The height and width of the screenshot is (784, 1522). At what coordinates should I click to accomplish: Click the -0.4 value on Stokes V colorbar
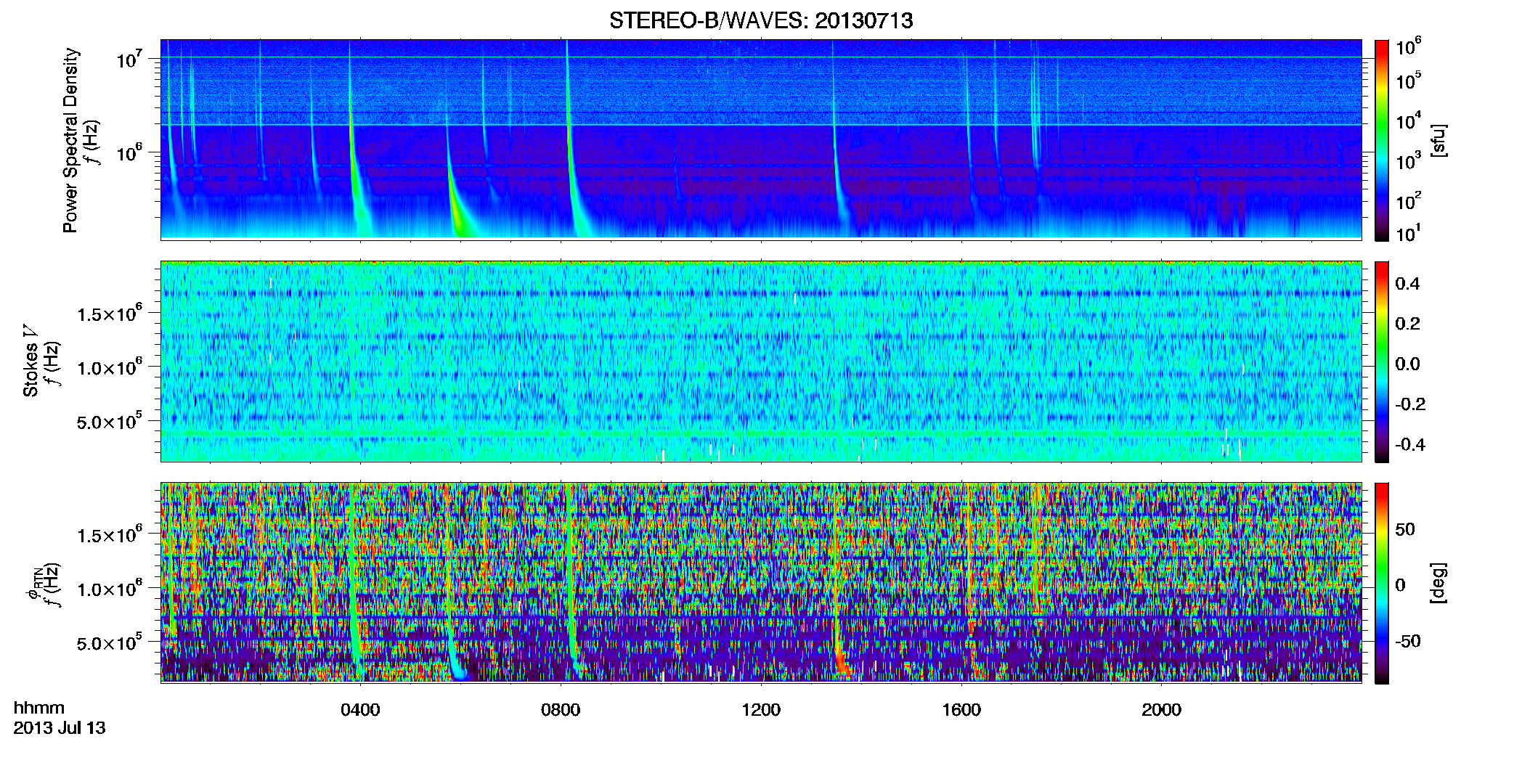pyautogui.click(x=1410, y=444)
